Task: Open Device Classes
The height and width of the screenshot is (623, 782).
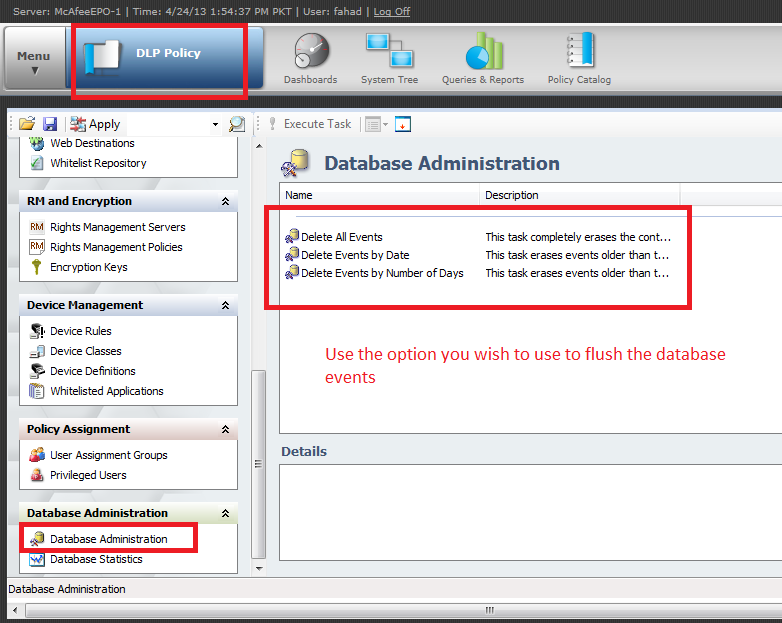Action: click(x=86, y=351)
